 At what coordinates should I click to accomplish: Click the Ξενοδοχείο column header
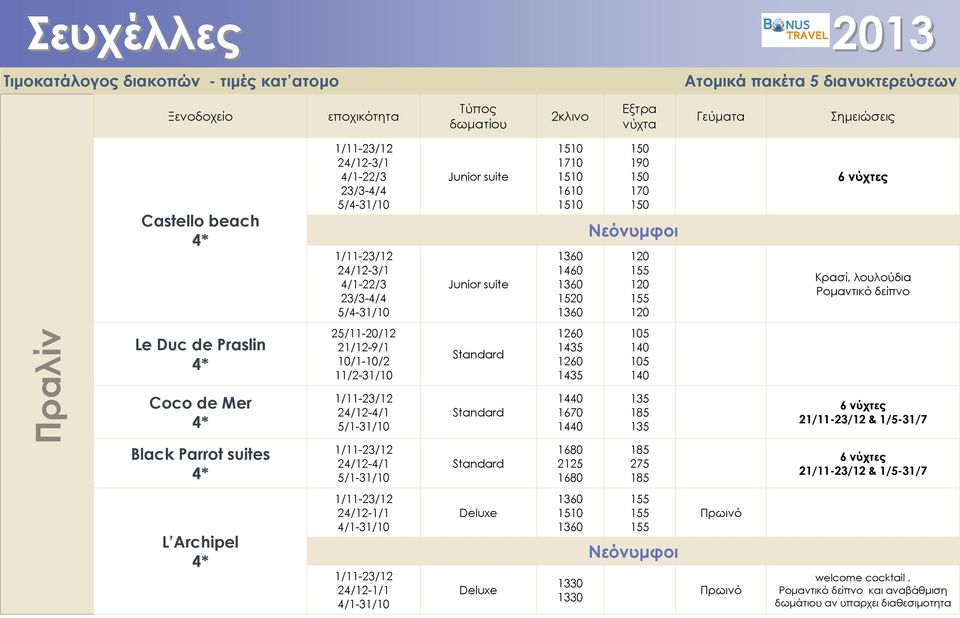pos(200,116)
